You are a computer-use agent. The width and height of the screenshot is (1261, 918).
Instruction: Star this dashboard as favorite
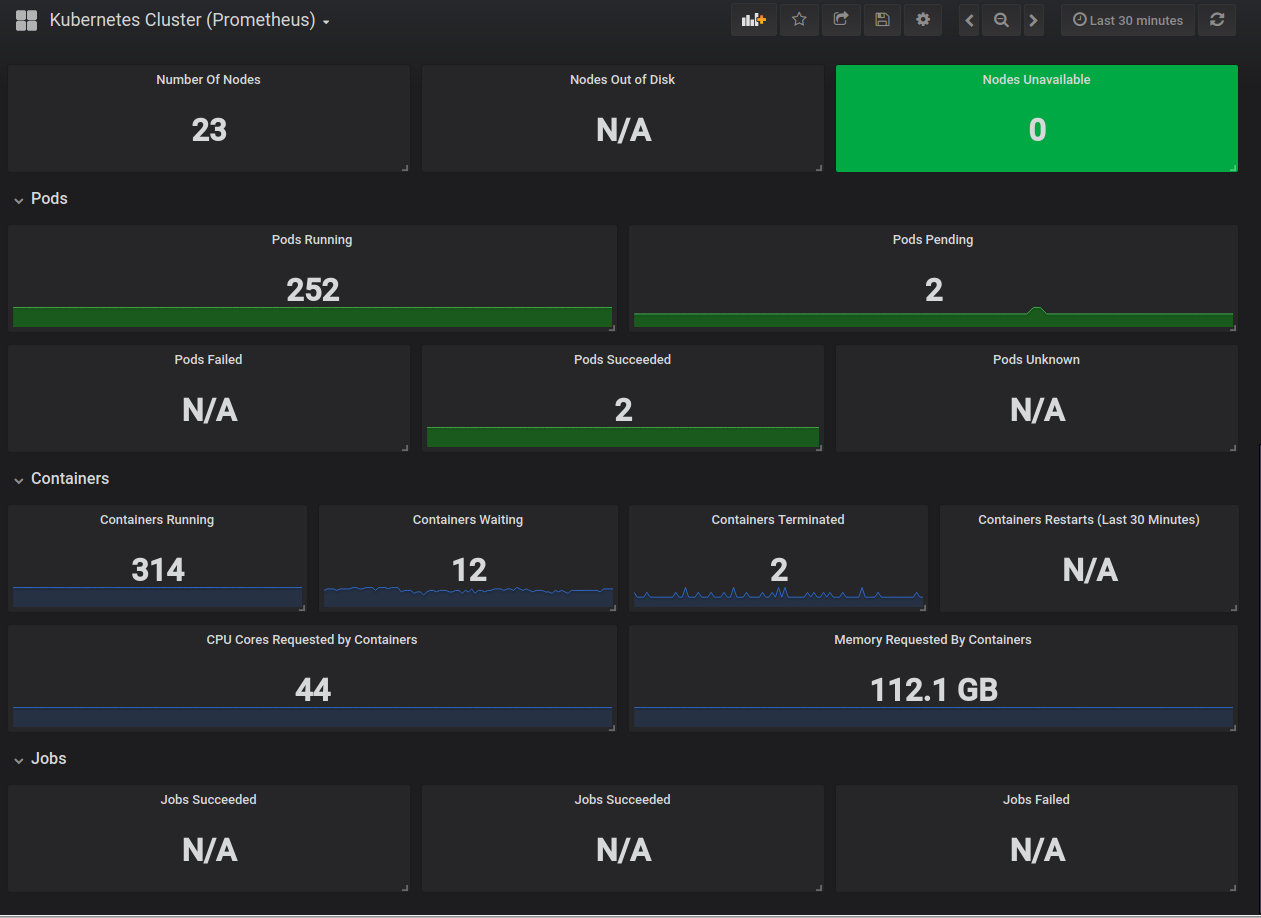pos(799,20)
